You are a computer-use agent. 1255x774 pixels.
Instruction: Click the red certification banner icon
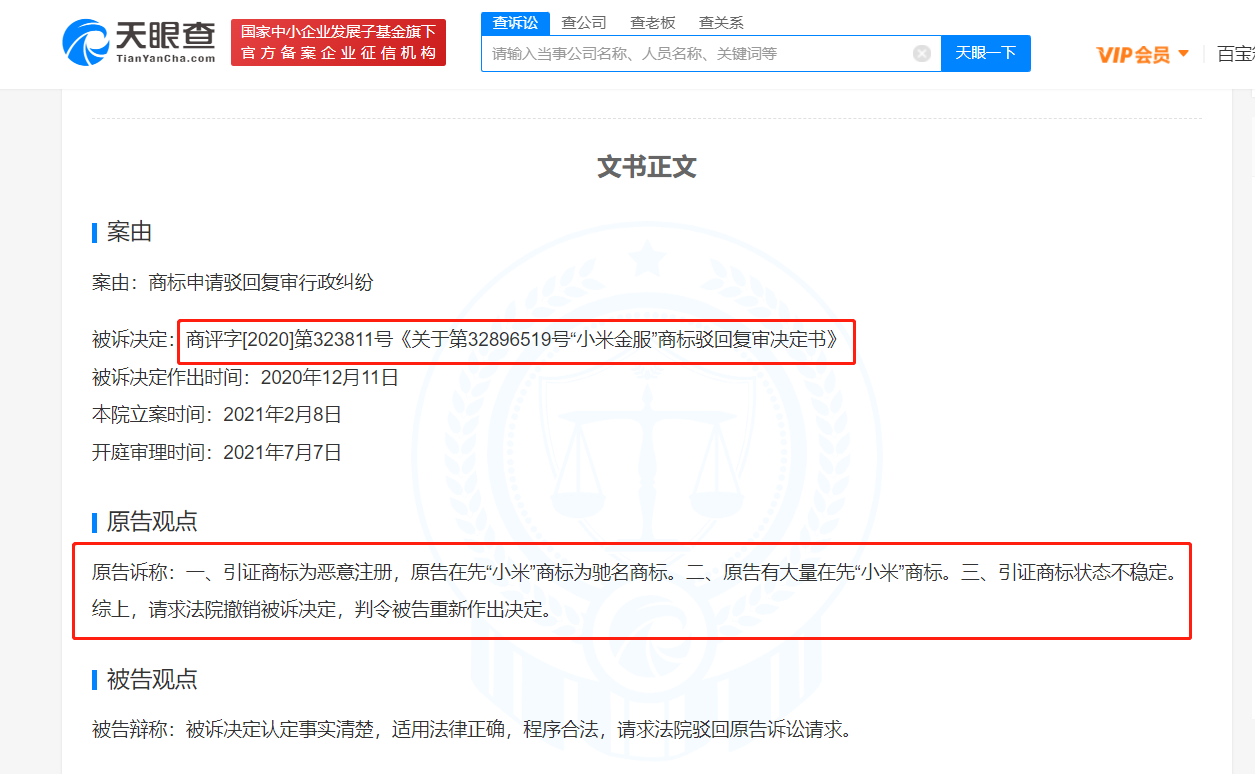[338, 42]
